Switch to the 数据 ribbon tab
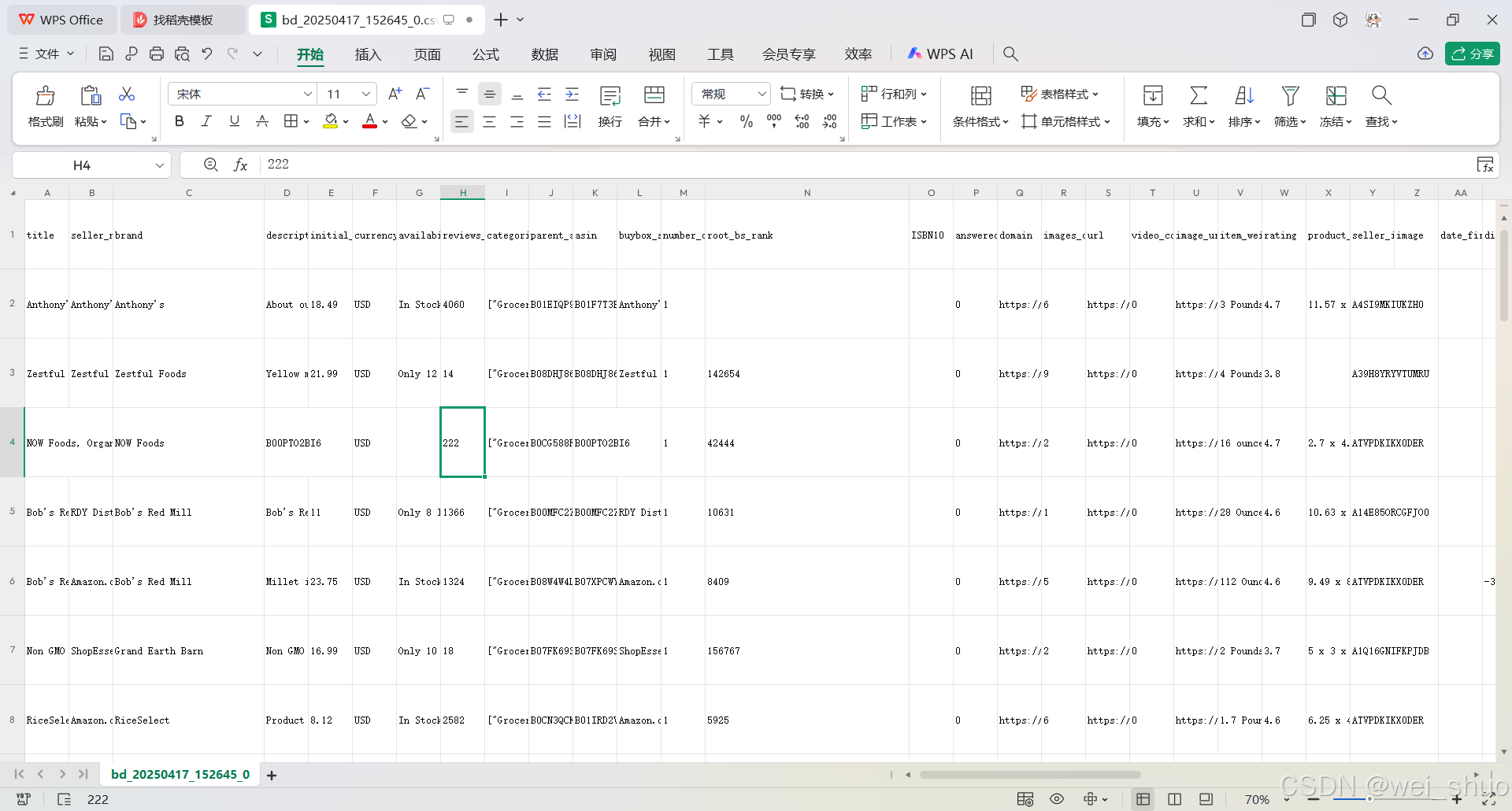 [545, 54]
